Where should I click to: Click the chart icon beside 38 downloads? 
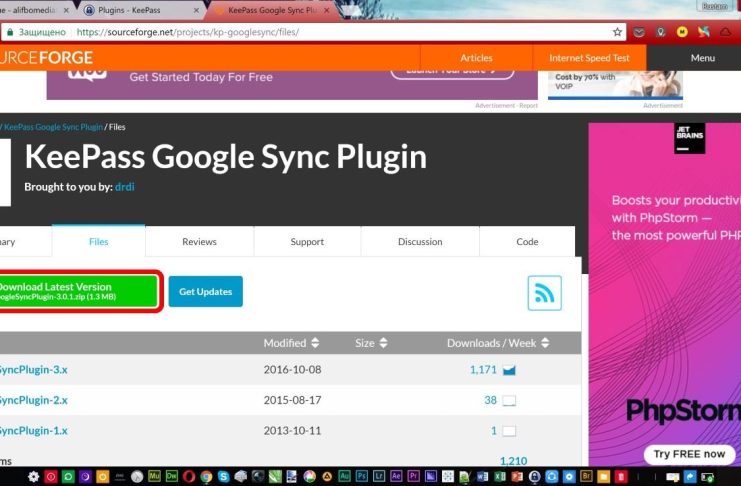[x=509, y=401]
